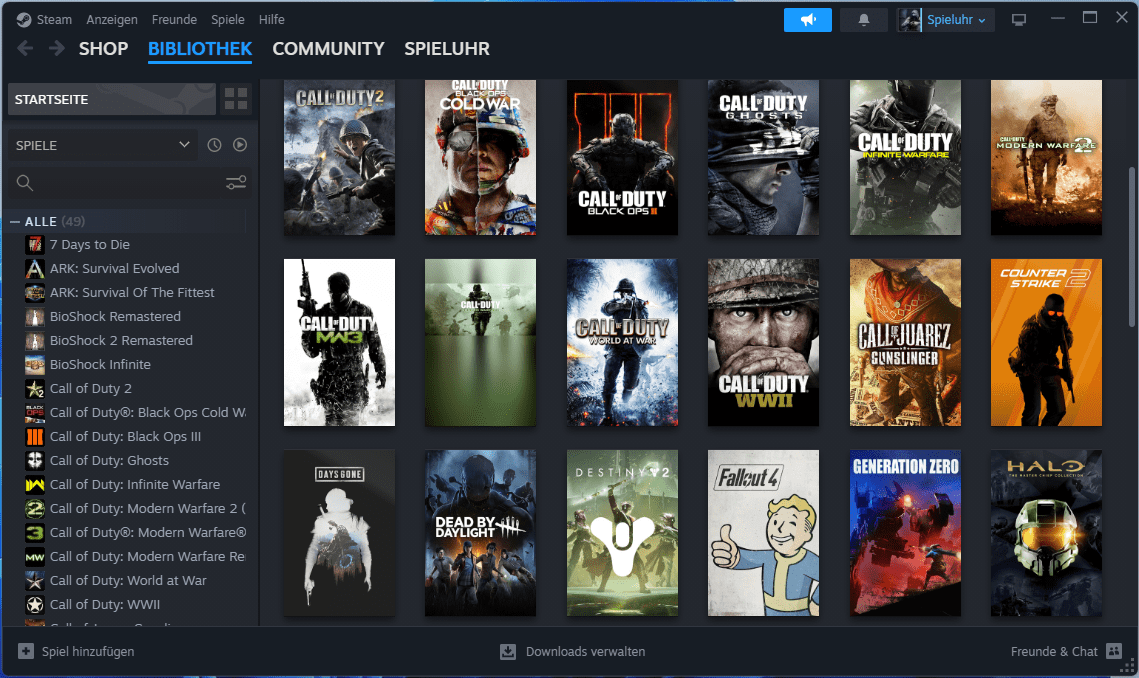Open Call of Duty WWII cover

[x=763, y=342]
